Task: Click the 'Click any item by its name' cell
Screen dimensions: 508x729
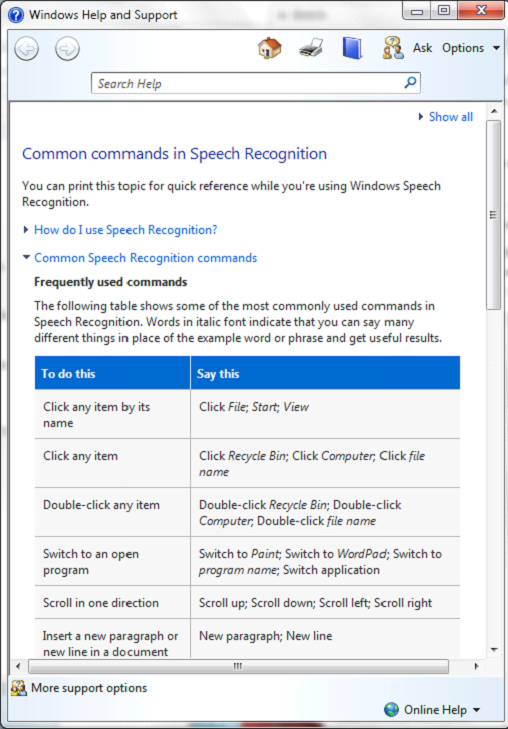Action: (112, 414)
